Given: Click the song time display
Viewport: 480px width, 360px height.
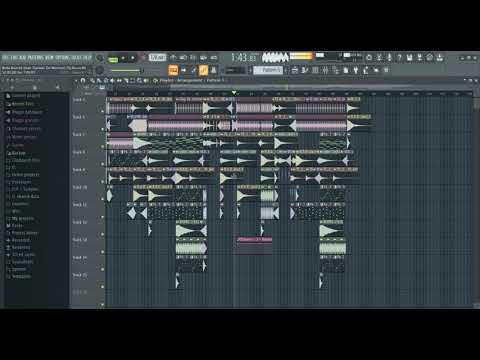Looking at the screenshot, I should (x=244, y=58).
